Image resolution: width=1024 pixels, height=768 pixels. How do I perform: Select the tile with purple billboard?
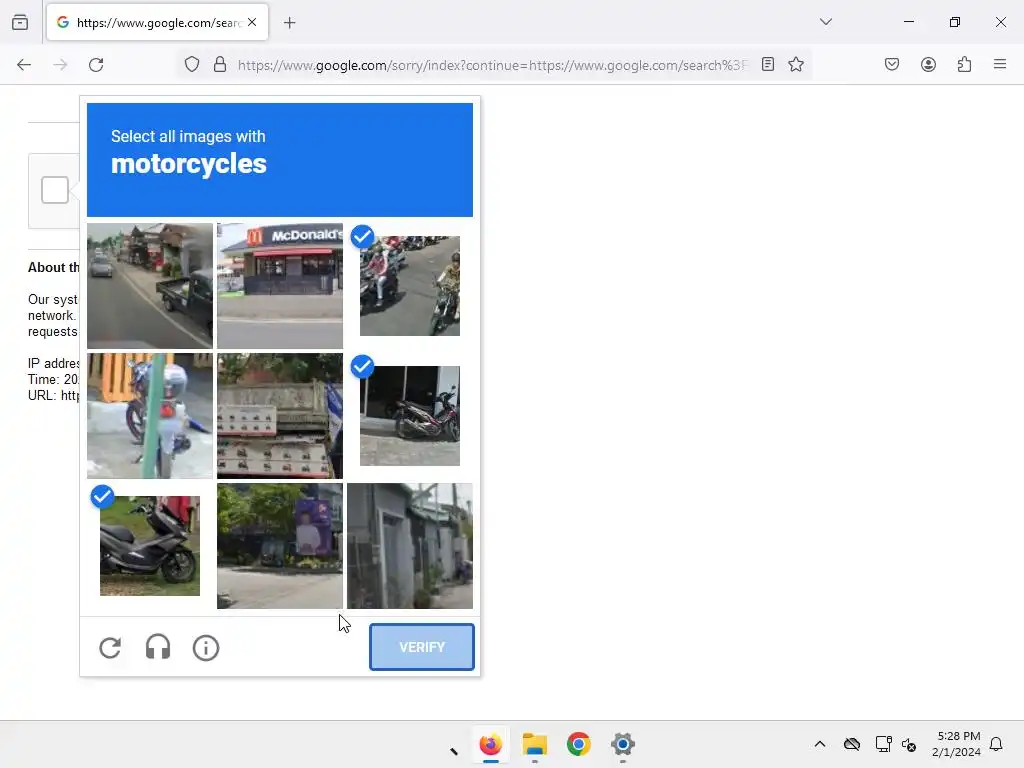[280, 545]
